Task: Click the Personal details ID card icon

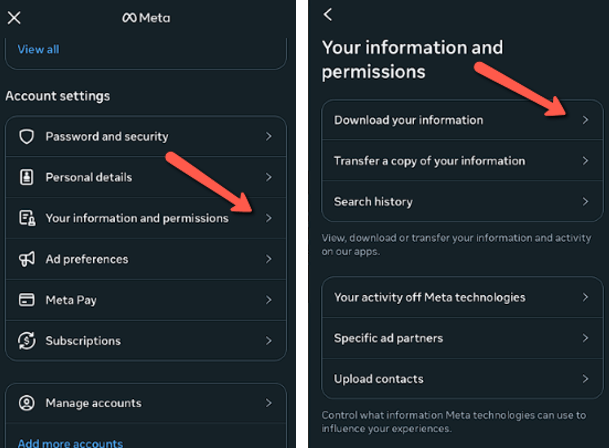Action: tap(27, 177)
